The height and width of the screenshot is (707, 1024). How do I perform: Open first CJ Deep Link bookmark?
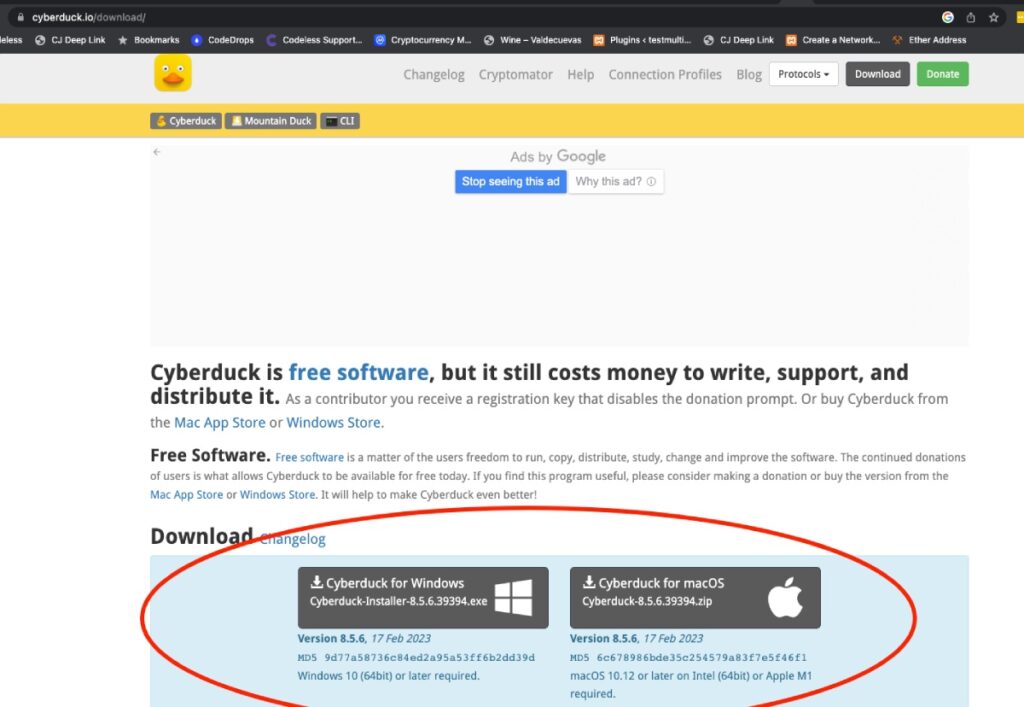(x=70, y=40)
